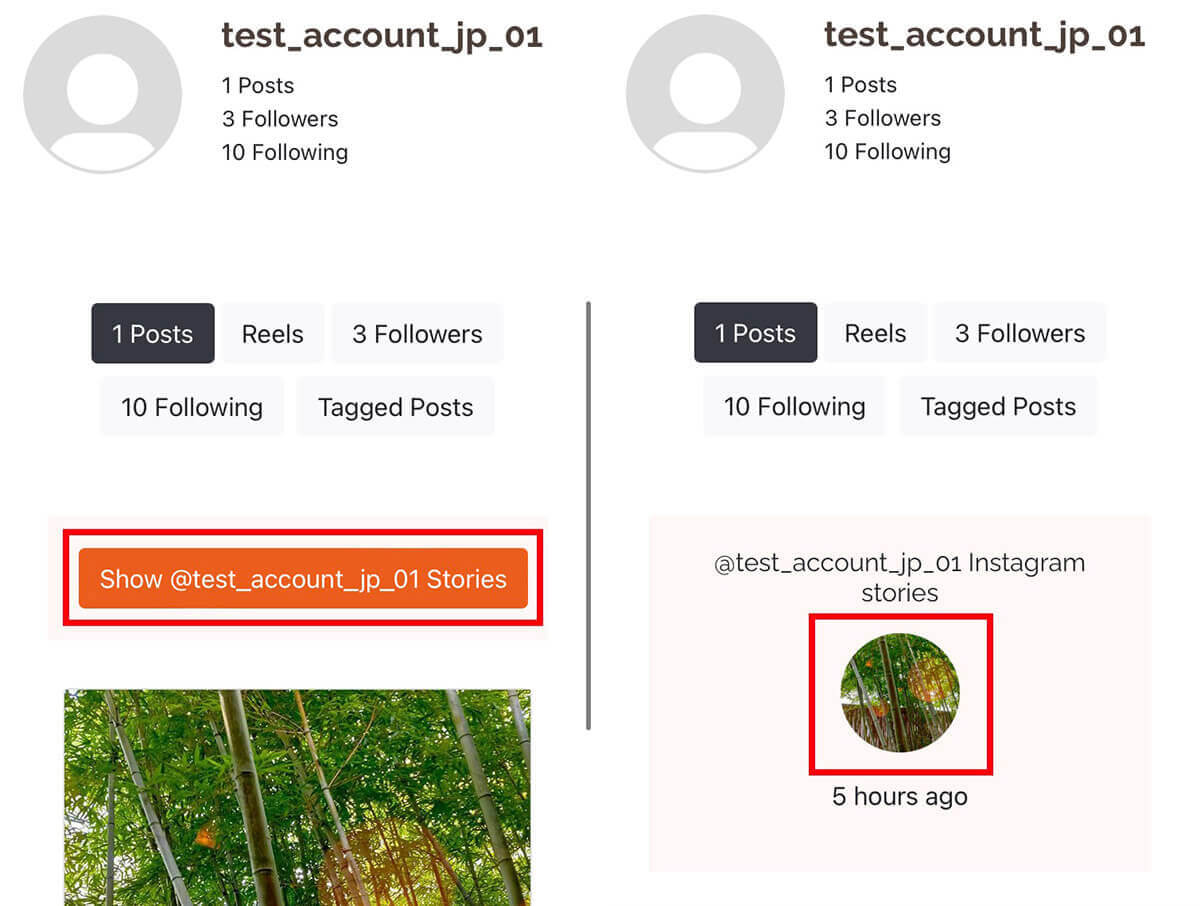Click the 5 hours ago story timestamp
The width and height of the screenshot is (1200, 906).
[900, 796]
